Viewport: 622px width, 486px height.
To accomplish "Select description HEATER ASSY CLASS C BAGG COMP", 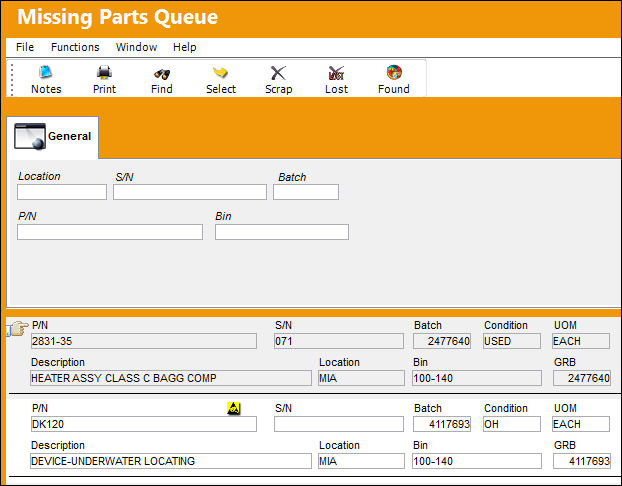I will click(x=171, y=378).
